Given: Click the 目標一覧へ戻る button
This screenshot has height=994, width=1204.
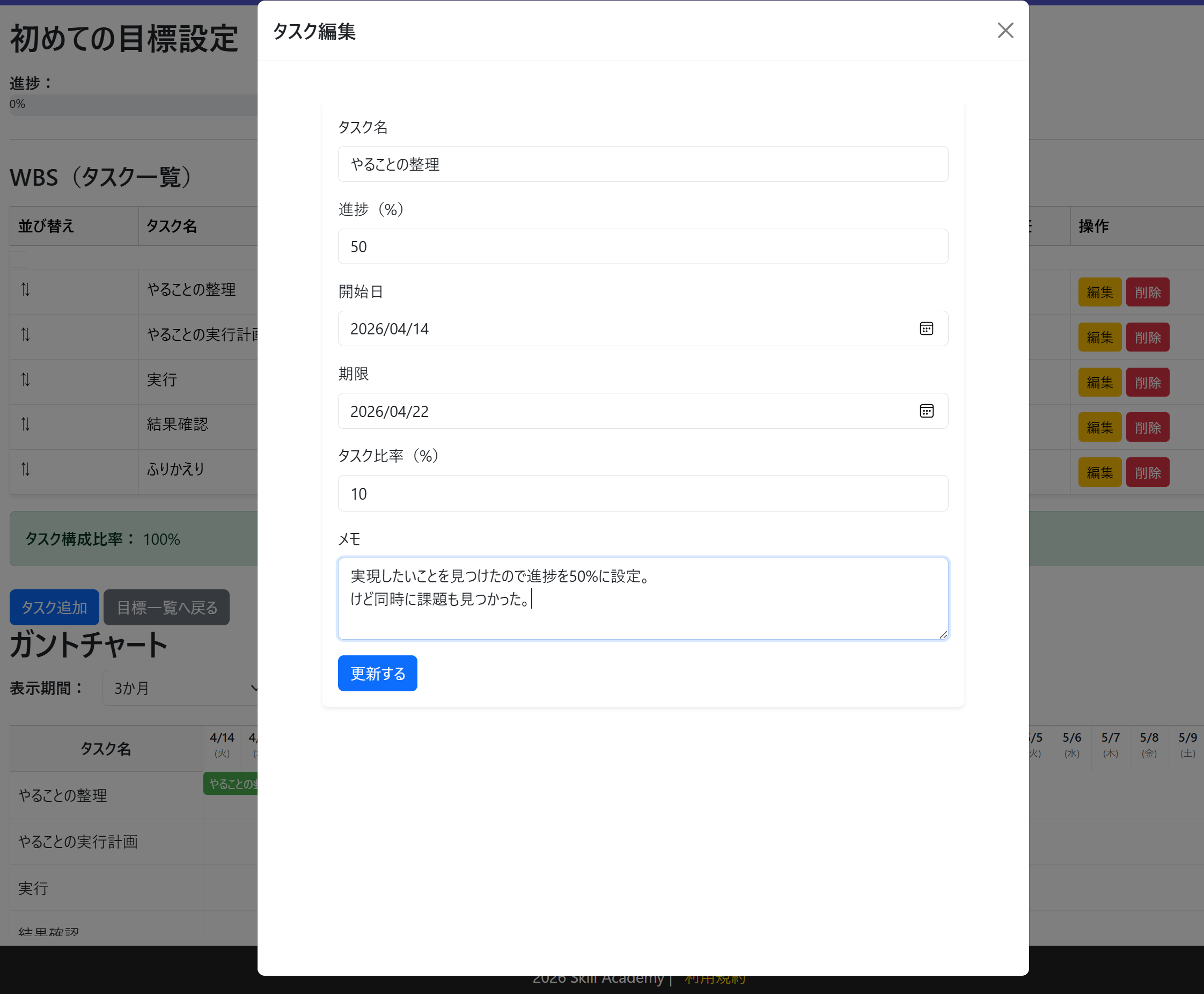Looking at the screenshot, I should tap(166, 607).
